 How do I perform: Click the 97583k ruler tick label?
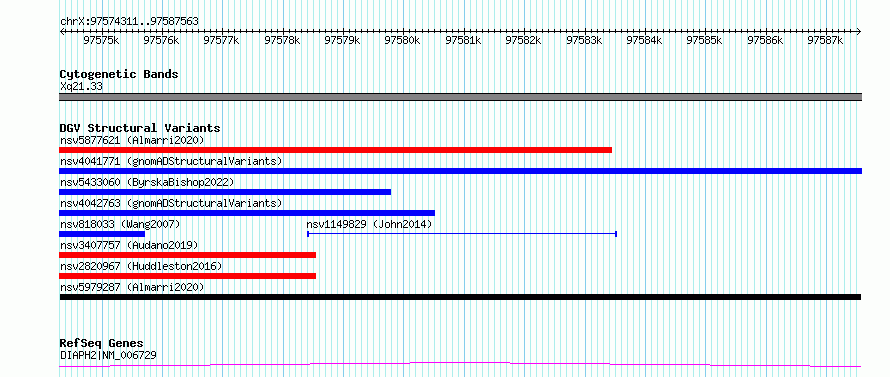tap(583, 40)
